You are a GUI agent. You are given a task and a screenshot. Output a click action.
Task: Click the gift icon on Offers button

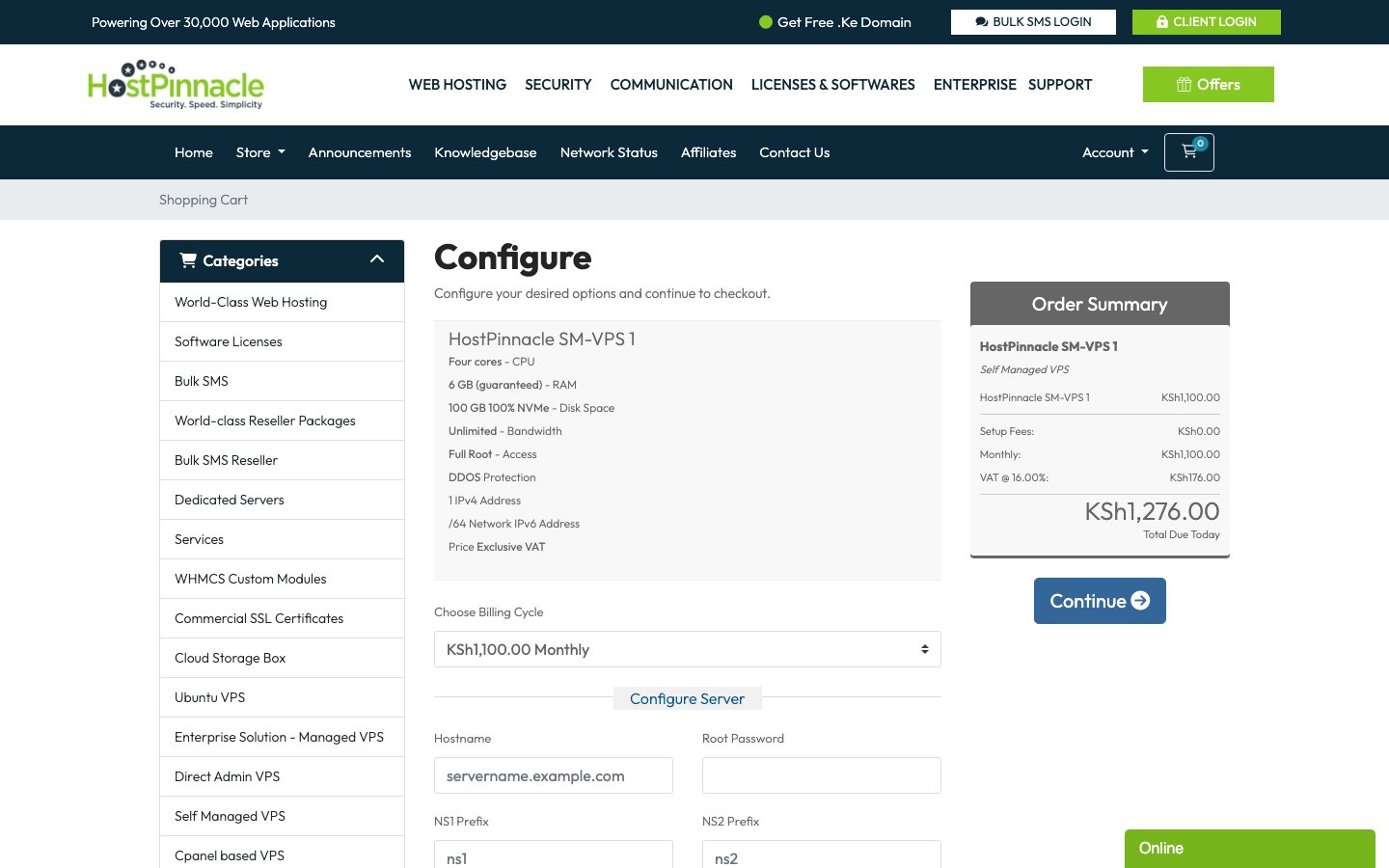coord(1184,85)
